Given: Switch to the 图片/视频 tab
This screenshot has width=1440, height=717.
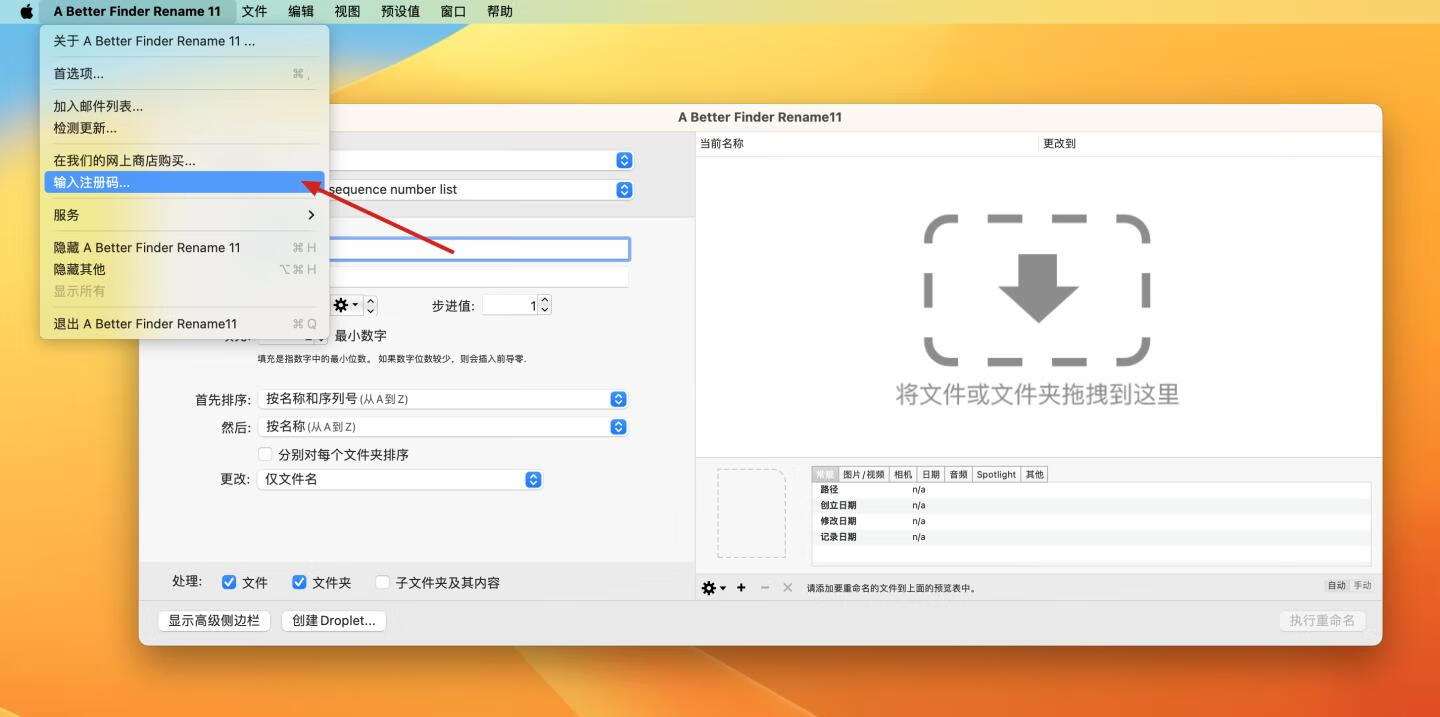Looking at the screenshot, I should click(864, 474).
